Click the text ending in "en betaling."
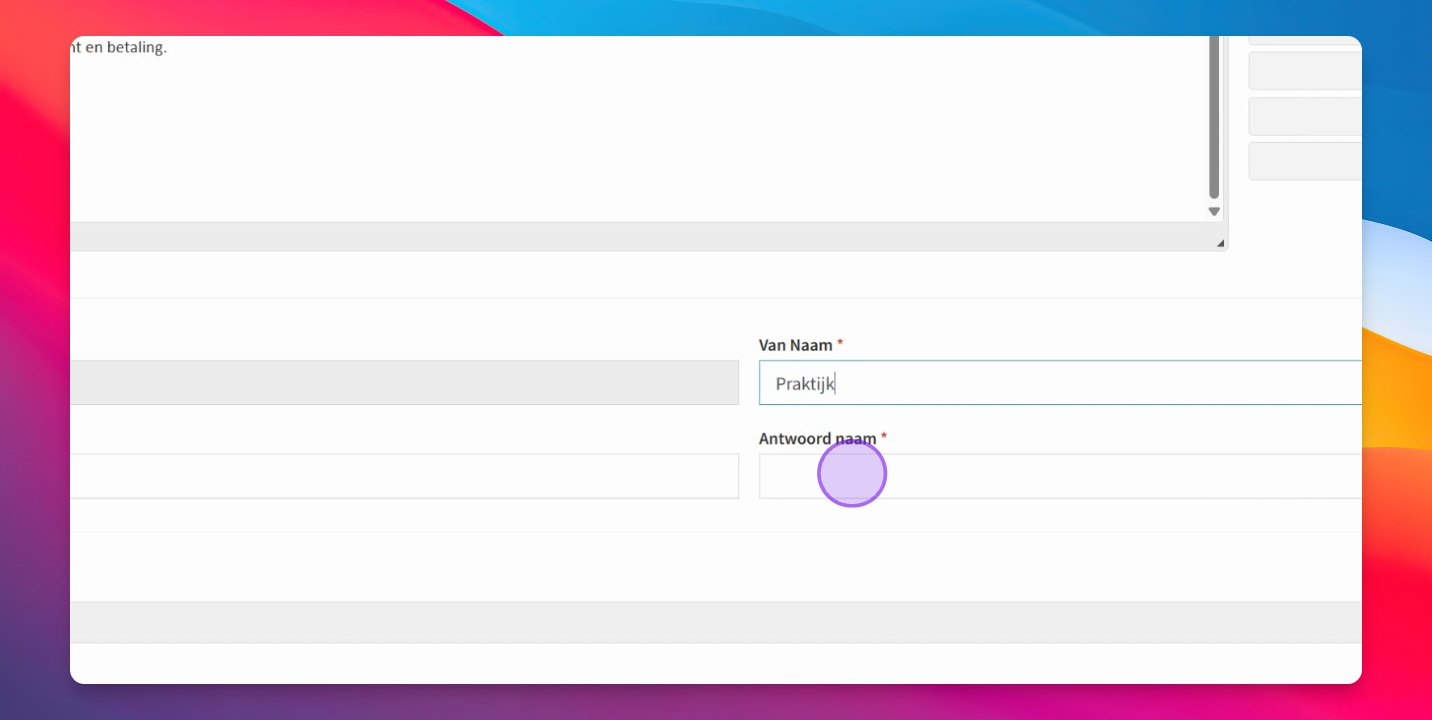 (118, 47)
